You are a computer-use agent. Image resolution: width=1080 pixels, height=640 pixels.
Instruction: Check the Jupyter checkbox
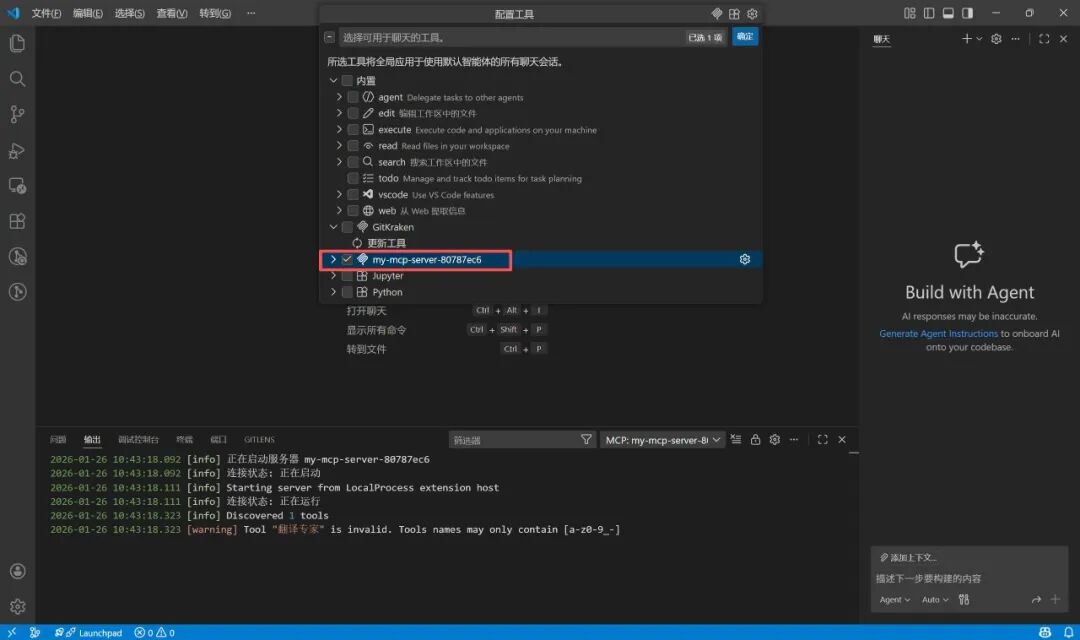pyautogui.click(x=347, y=276)
